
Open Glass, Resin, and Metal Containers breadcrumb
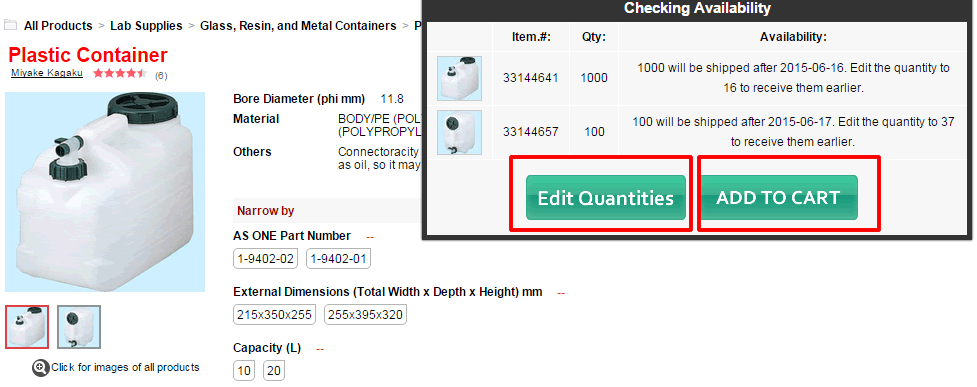pos(298,26)
